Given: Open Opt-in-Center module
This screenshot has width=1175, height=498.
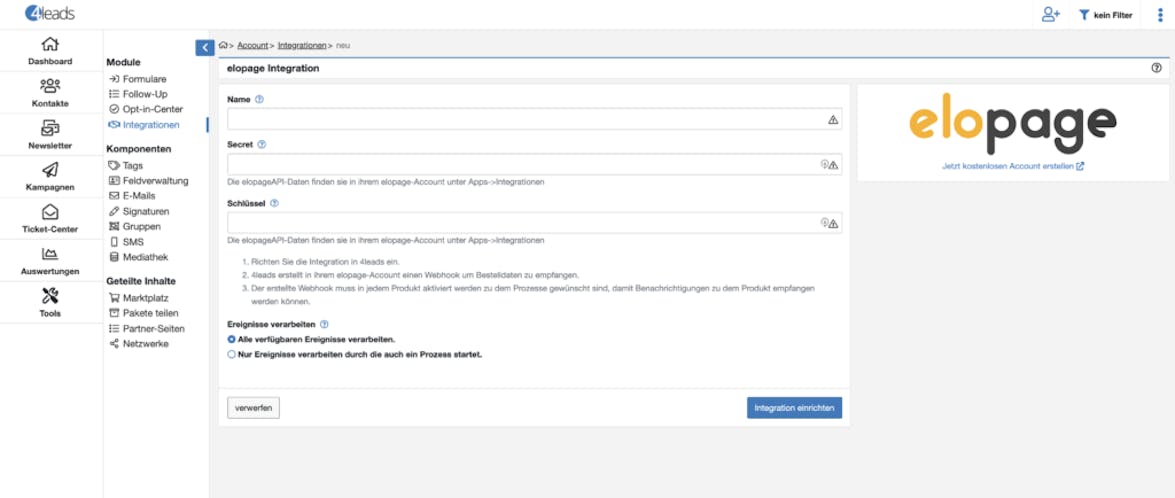Looking at the screenshot, I should coord(145,109).
